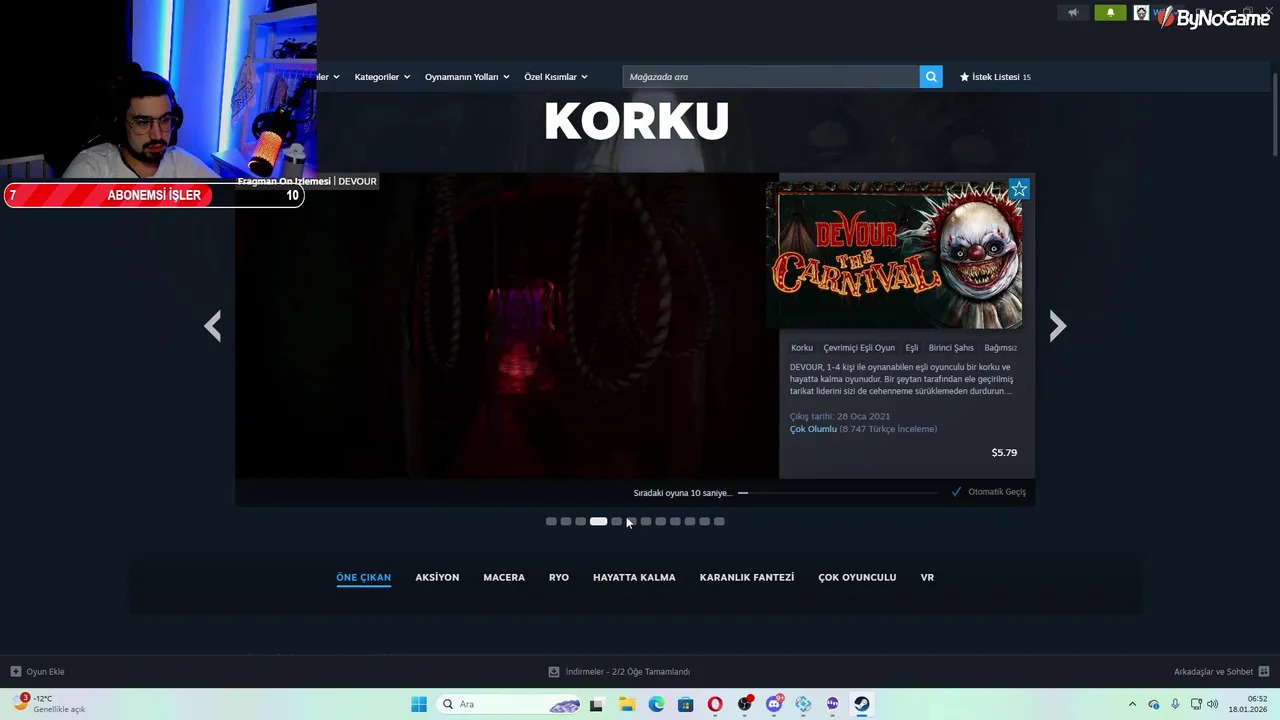
Task: Switch to the ÖNE ÇIKAN tab
Action: click(363, 577)
